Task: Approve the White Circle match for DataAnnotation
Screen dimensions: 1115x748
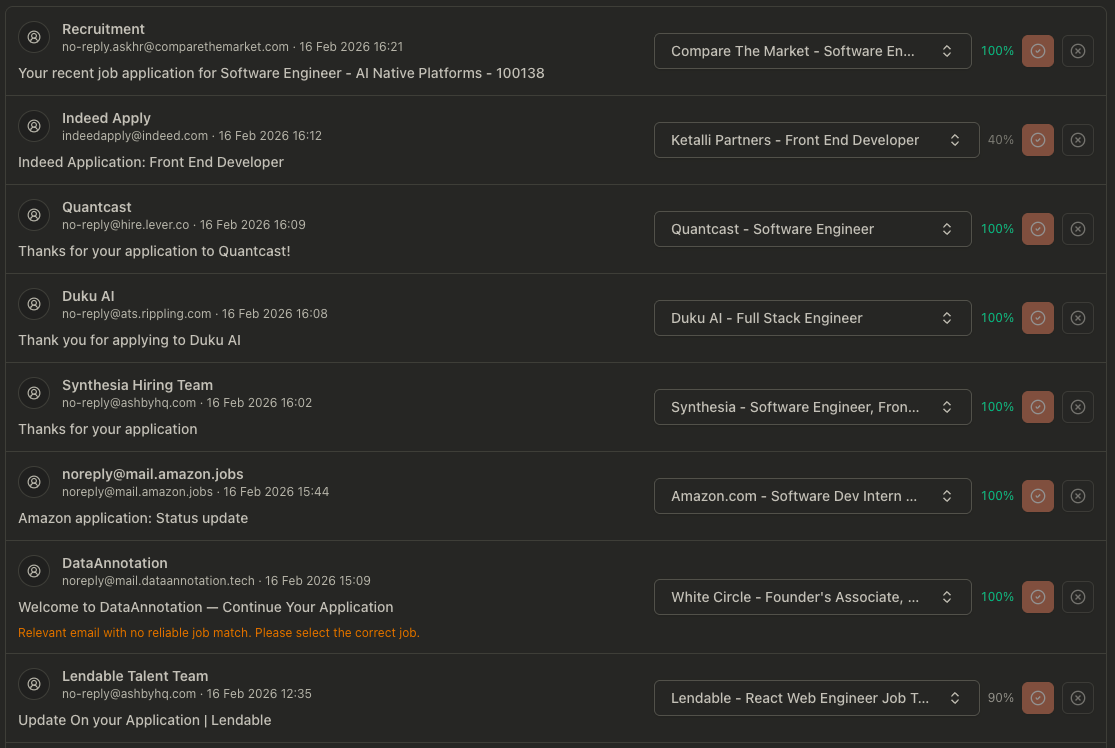Action: pyautogui.click(x=1037, y=597)
